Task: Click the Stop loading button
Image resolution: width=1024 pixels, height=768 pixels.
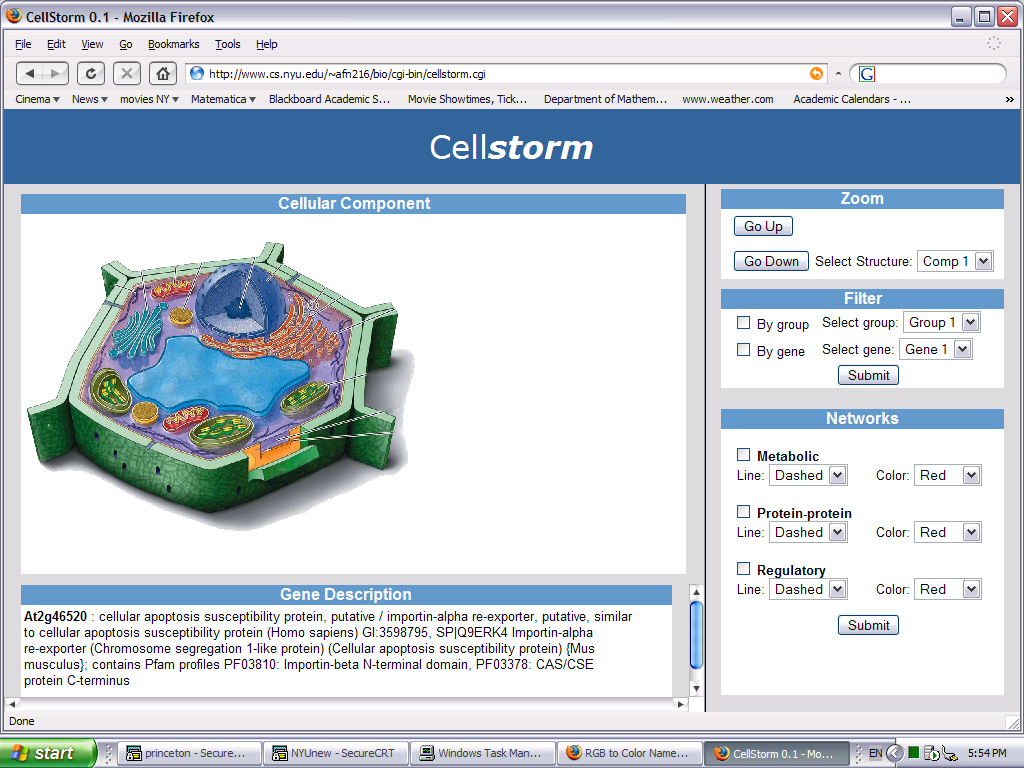Action: [127, 73]
